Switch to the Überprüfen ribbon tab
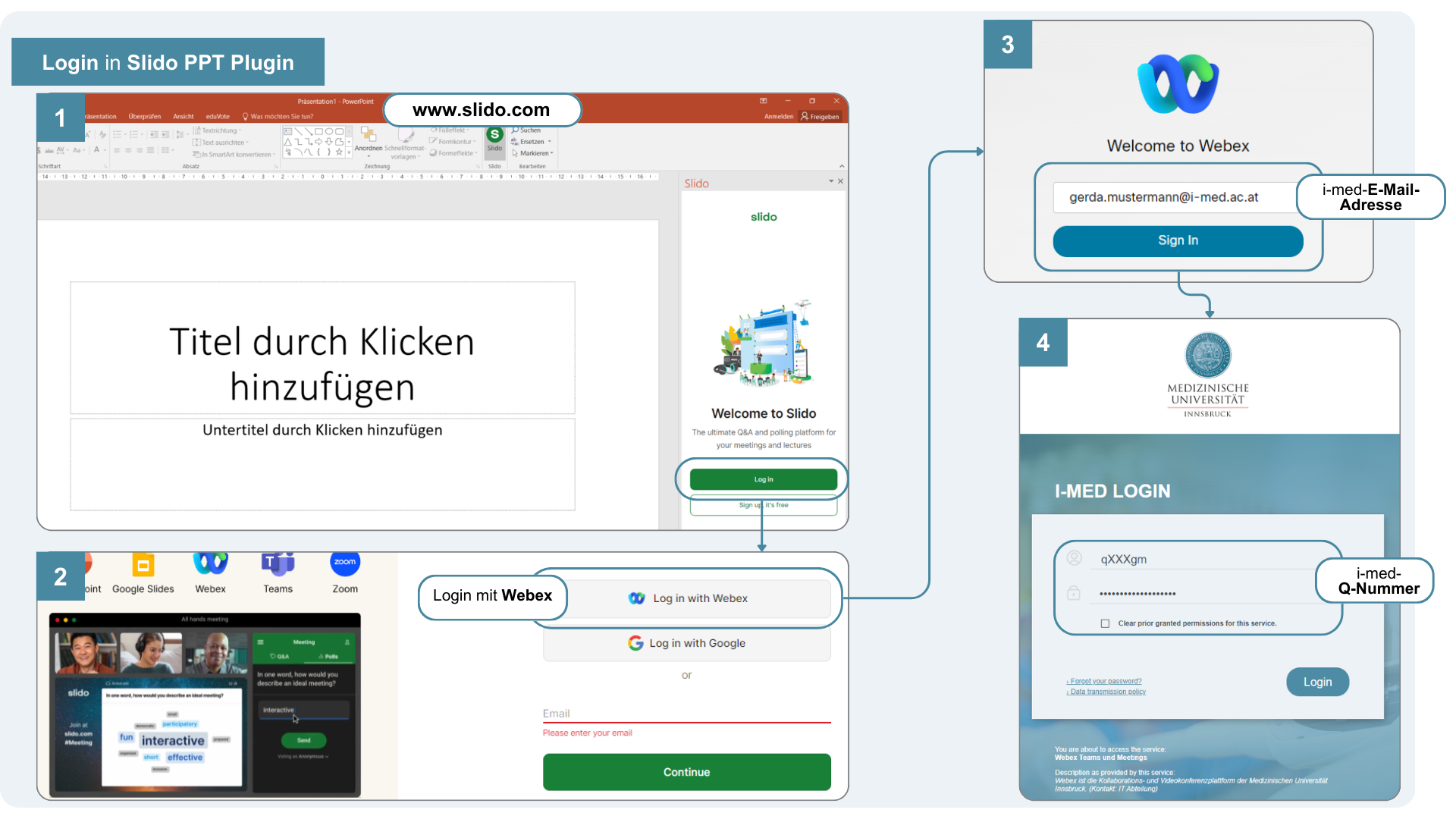This screenshot has width=1456, height=819. pos(145,117)
